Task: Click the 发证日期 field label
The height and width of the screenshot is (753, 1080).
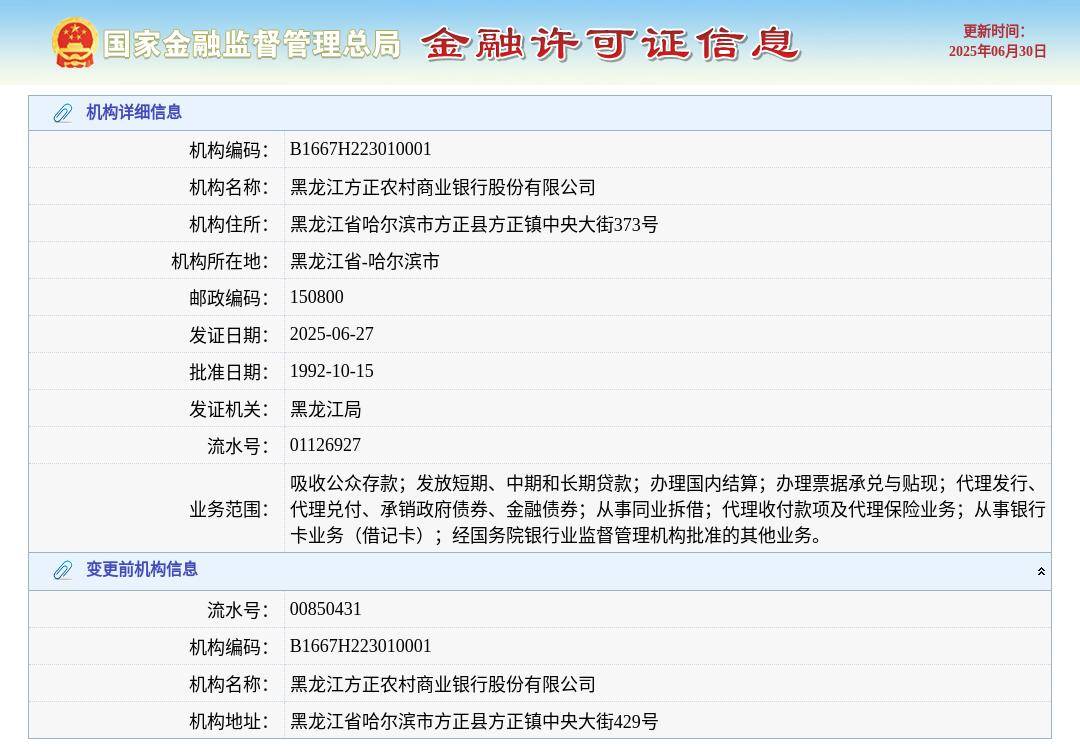Action: point(229,336)
